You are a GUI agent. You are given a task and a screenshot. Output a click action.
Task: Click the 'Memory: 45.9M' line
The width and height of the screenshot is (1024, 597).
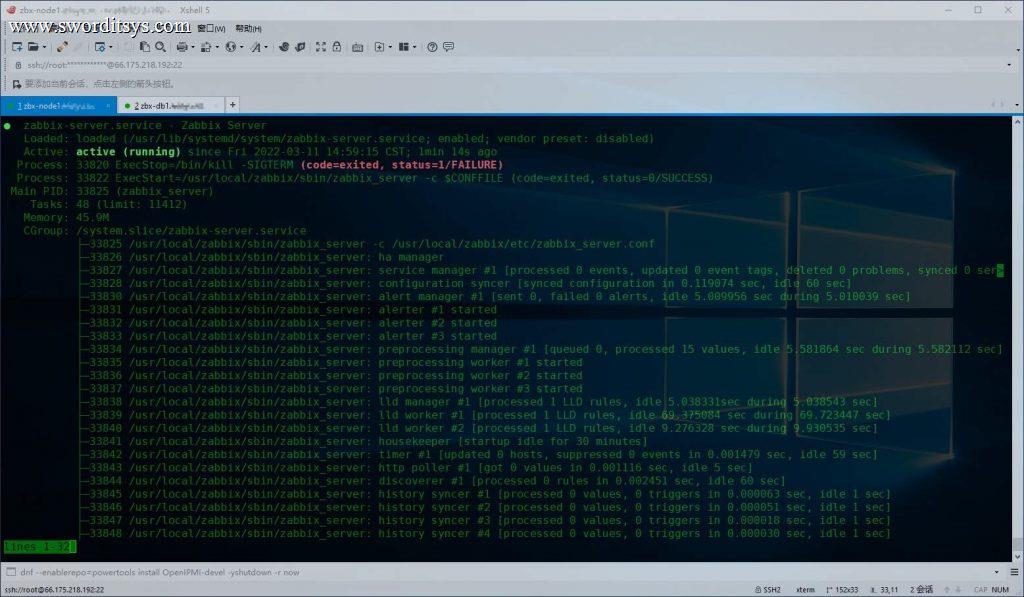pos(66,218)
